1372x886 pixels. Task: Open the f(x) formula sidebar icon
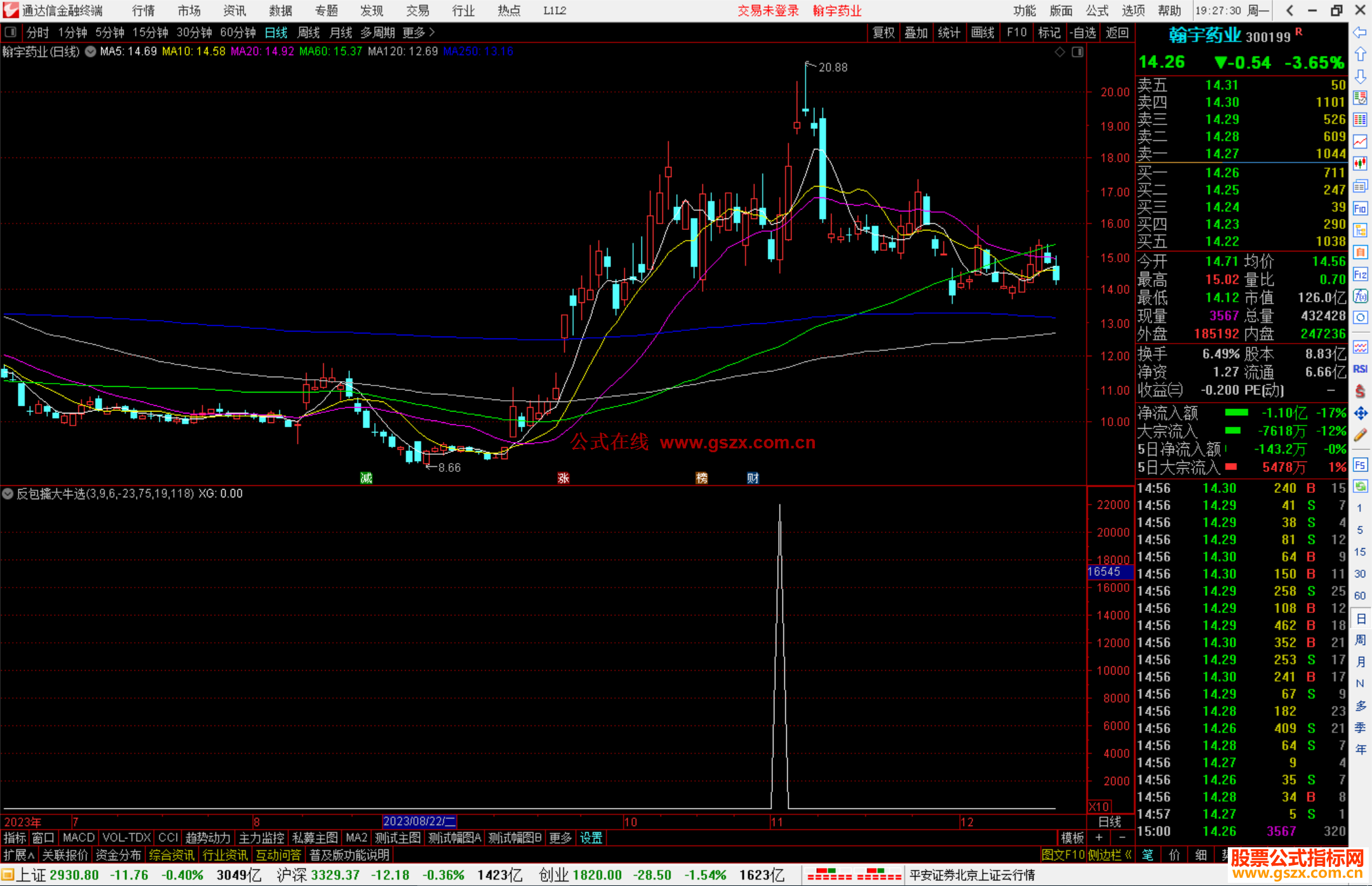(1360, 296)
